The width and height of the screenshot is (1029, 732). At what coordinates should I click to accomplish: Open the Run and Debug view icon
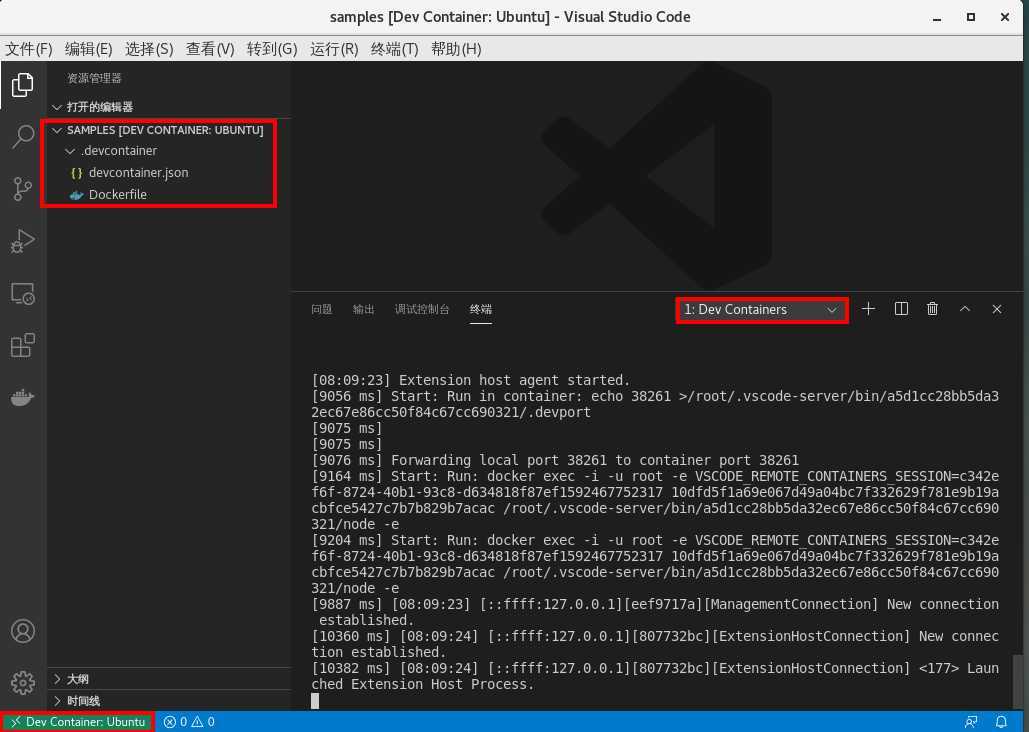tap(22, 241)
